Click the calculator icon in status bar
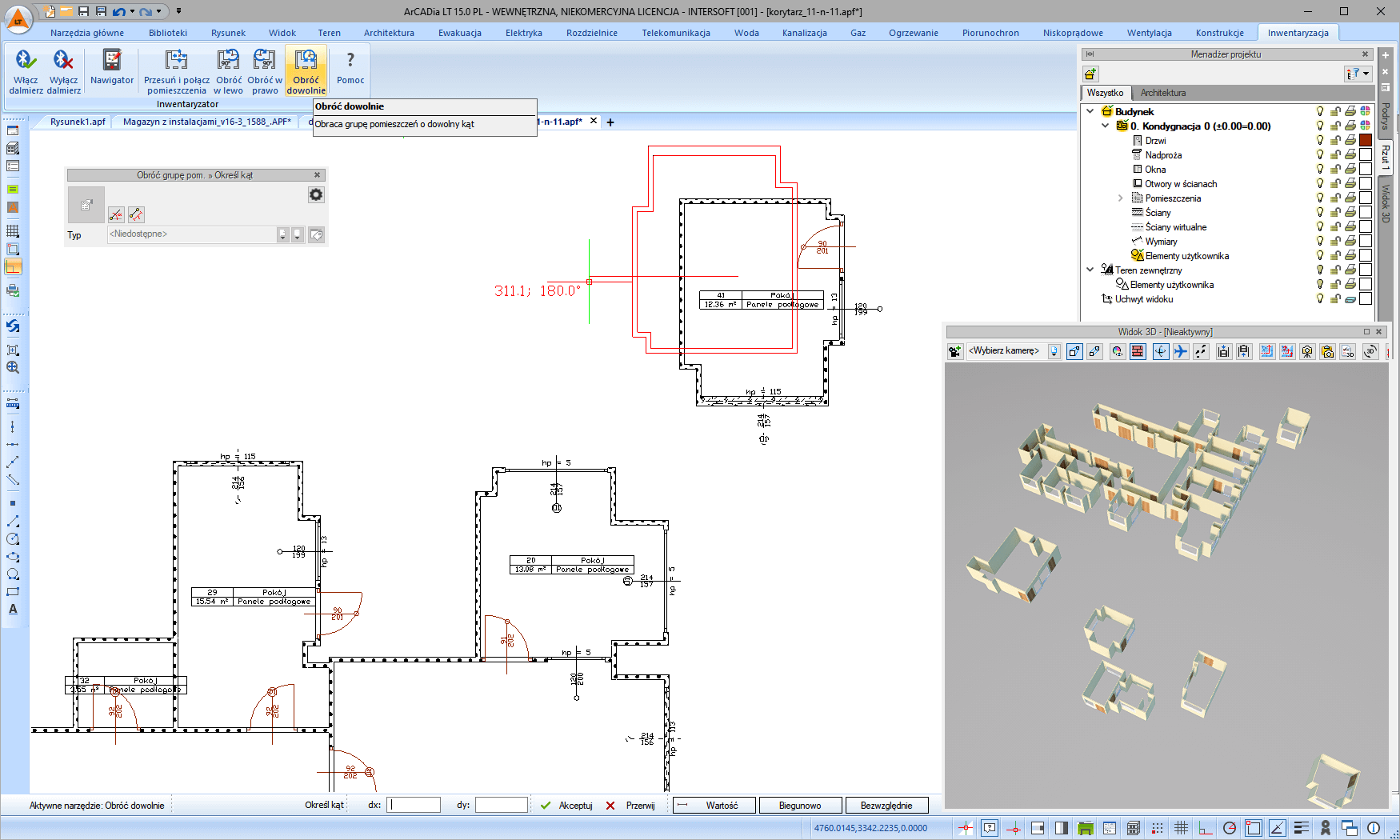 pyautogui.click(x=1134, y=828)
